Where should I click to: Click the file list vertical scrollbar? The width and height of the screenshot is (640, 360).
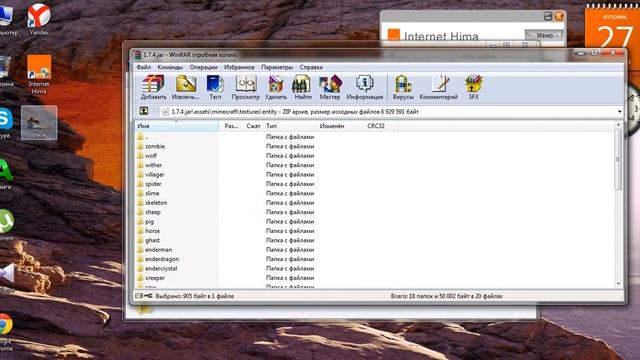[618, 159]
